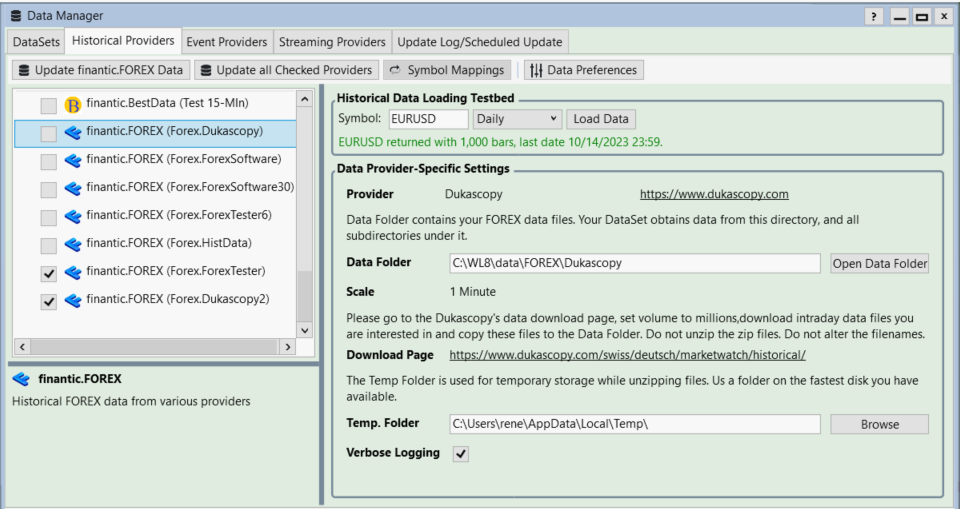The height and width of the screenshot is (509, 960).
Task: Switch to the DataSets tab
Action: (36, 42)
